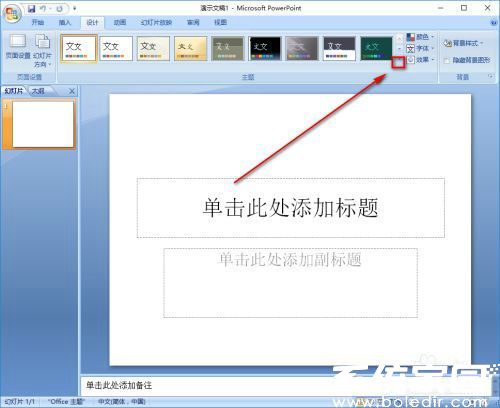Open theme Effects (效果) dropdown

[421, 60]
